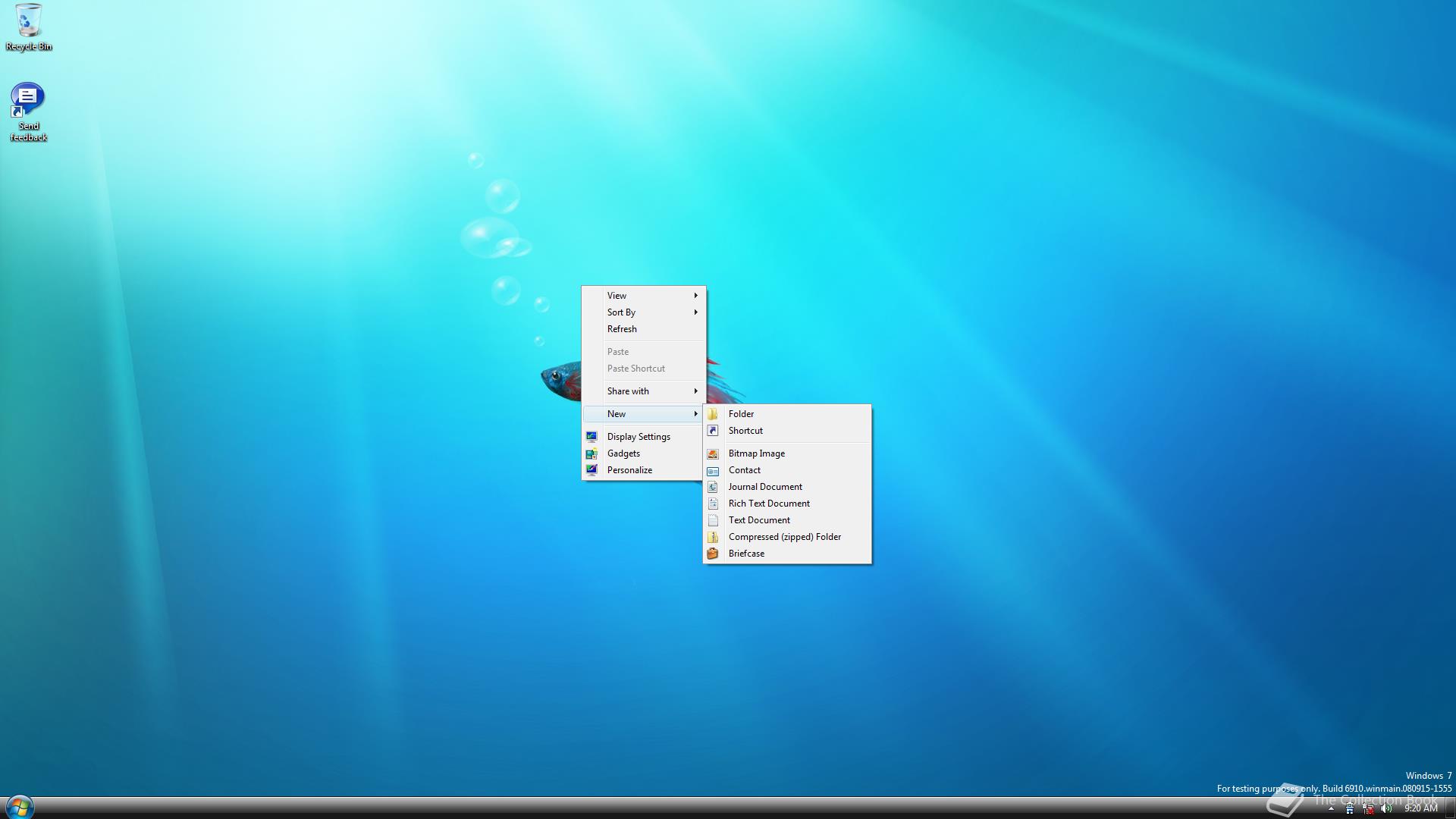This screenshot has height=819, width=1456.
Task: Expand the Sort By submenu arrow
Action: point(695,312)
